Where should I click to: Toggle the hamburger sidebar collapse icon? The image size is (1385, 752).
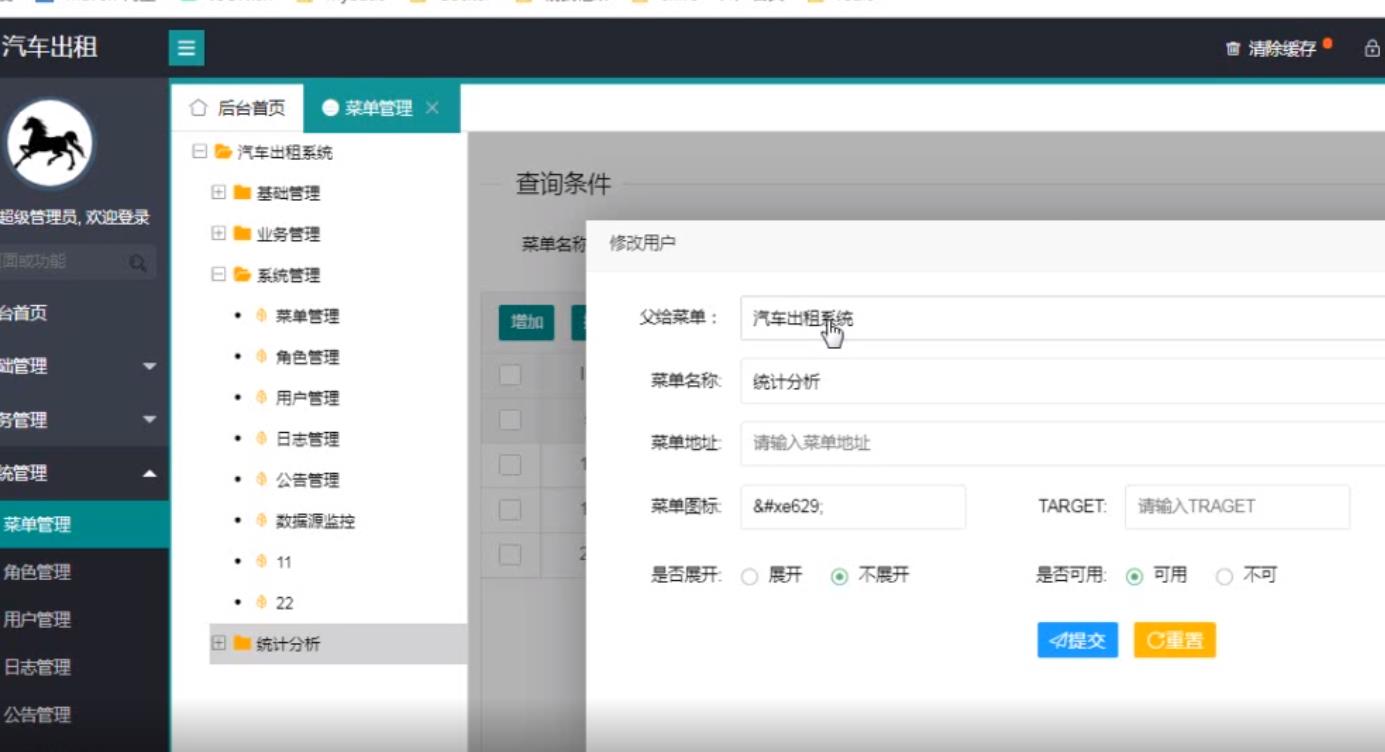coord(186,48)
